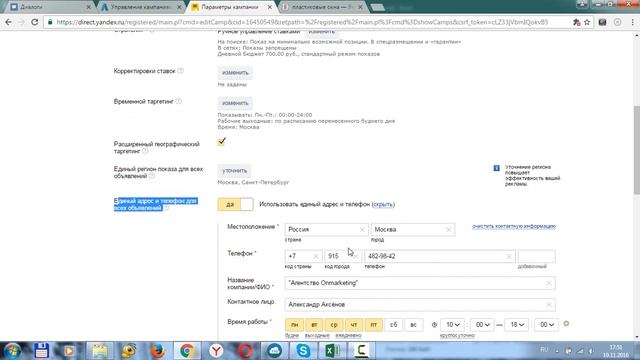Open help hint next to Временной таргетинг
640x360 pixels.
(178, 101)
